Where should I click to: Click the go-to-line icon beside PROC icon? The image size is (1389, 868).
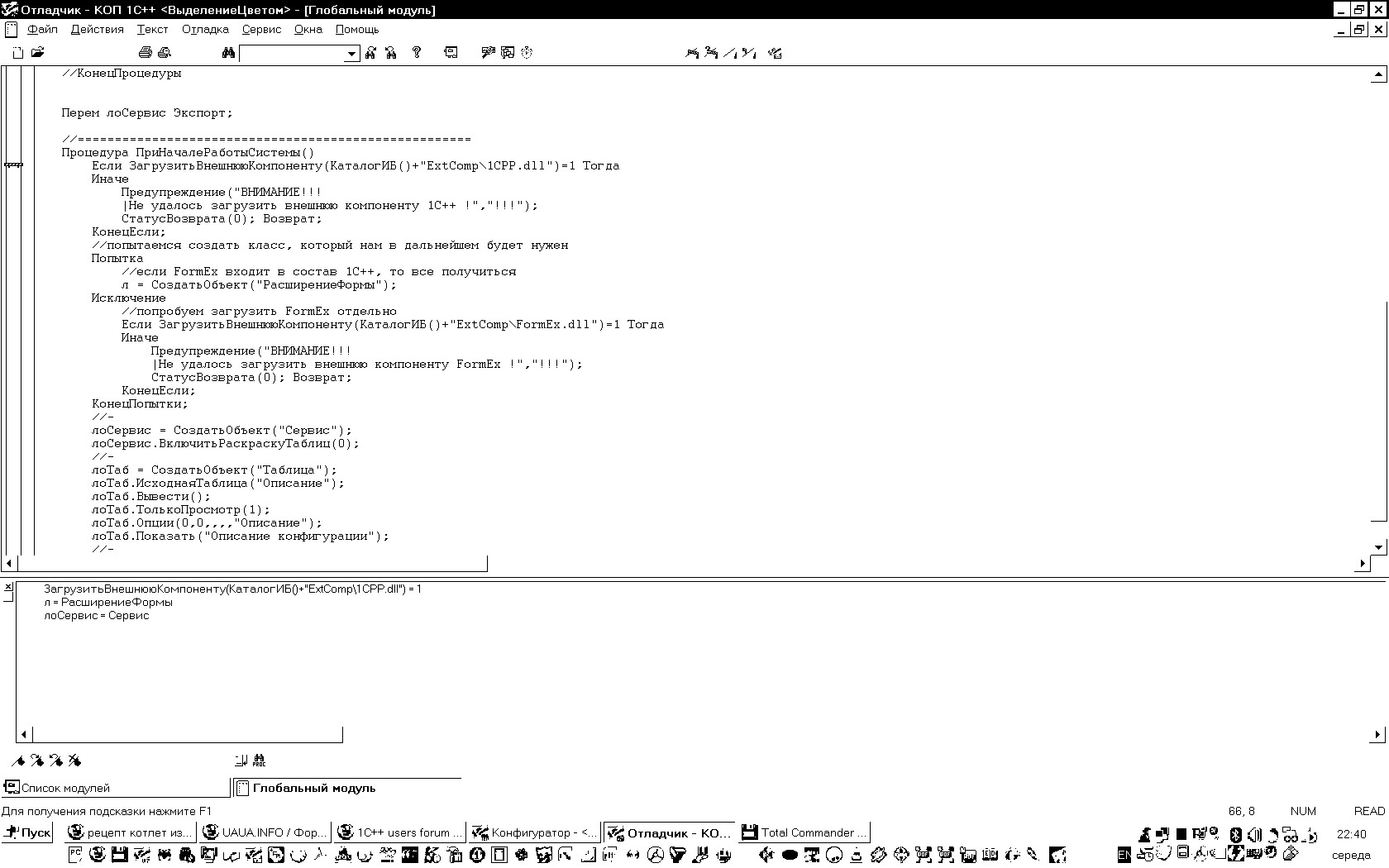[x=241, y=761]
